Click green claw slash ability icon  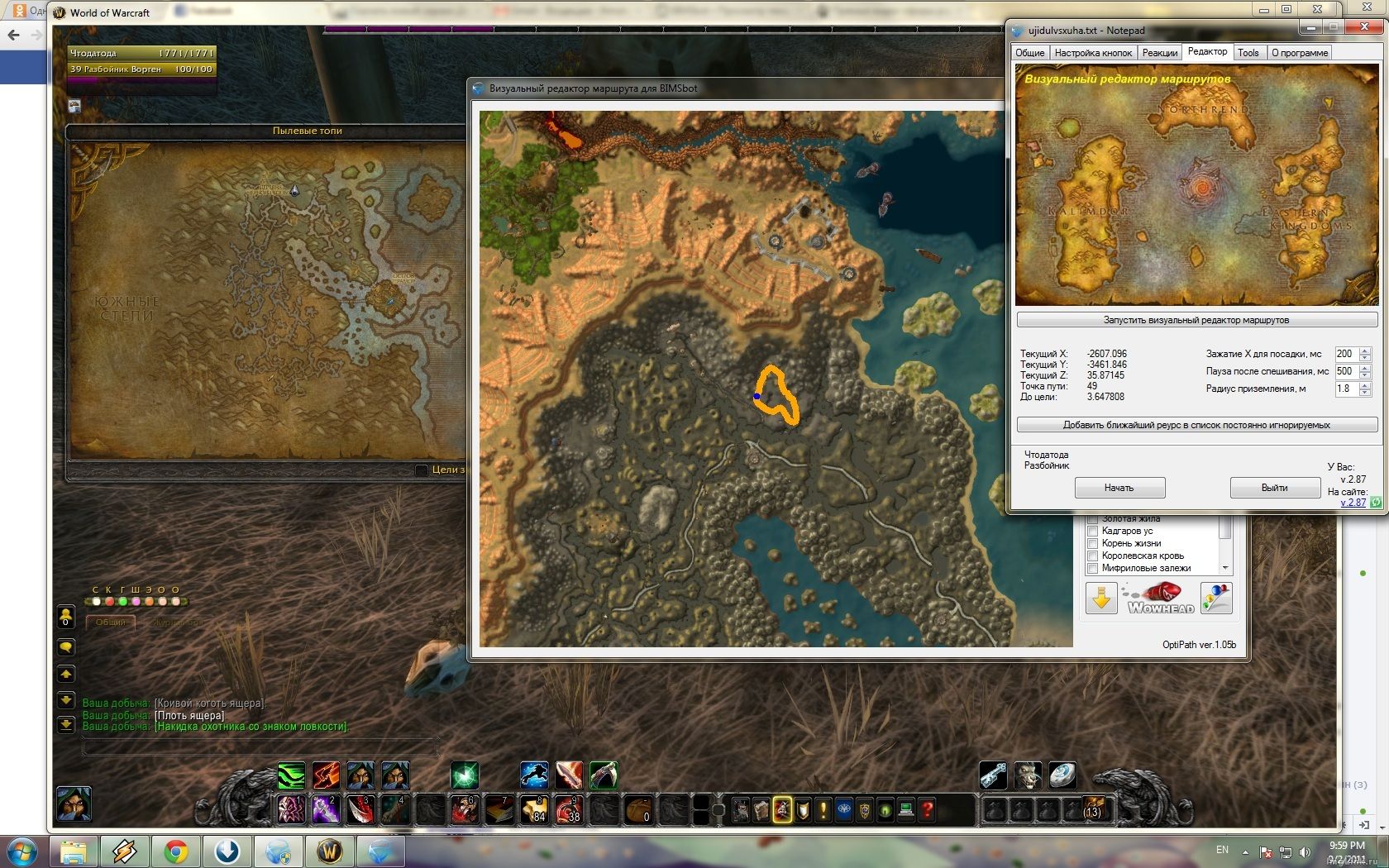tap(291, 775)
